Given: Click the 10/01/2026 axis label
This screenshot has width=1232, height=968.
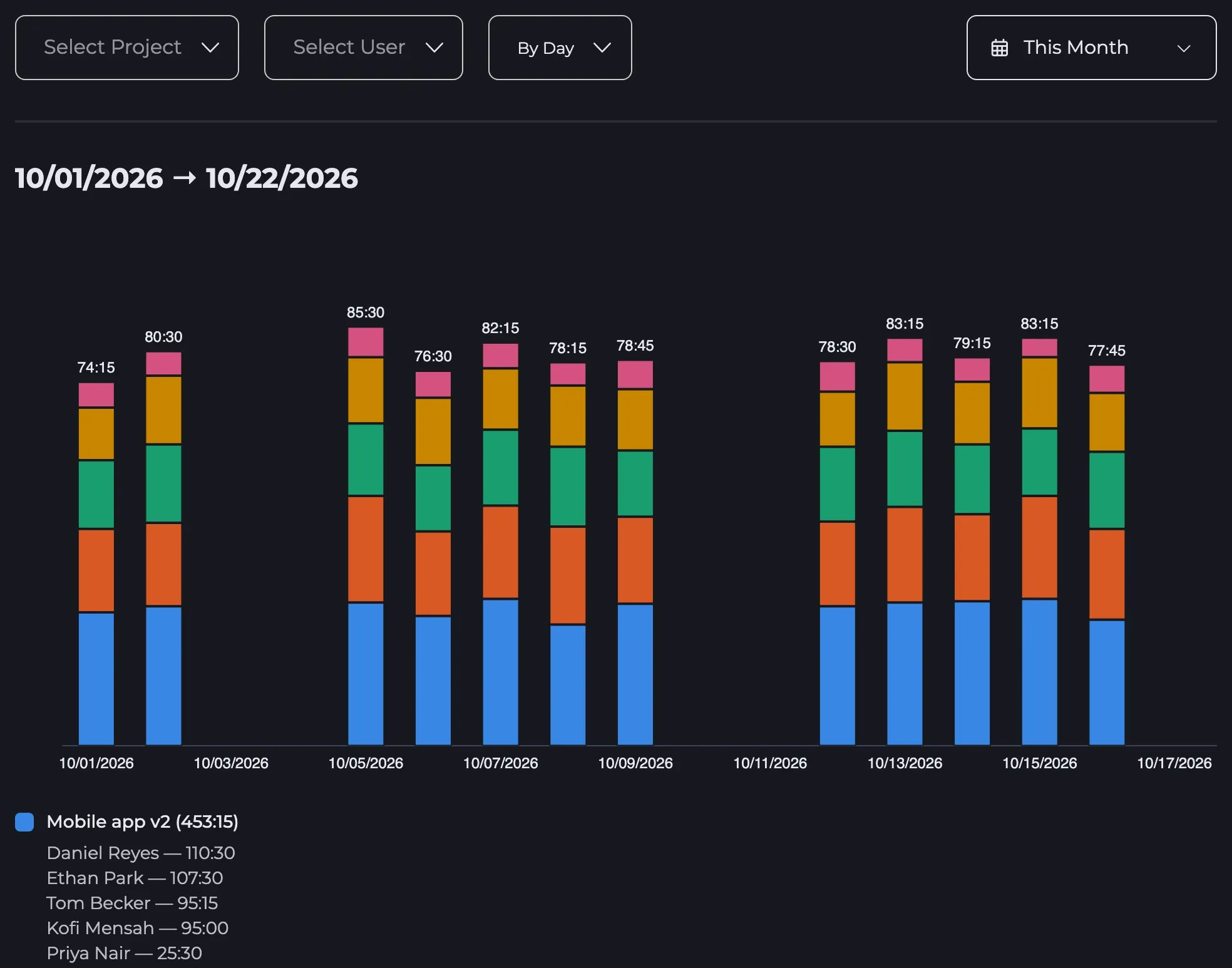Looking at the screenshot, I should click(x=96, y=763).
